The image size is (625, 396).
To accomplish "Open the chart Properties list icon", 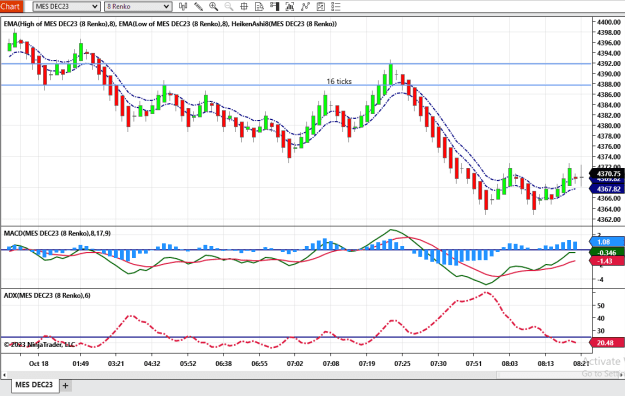I will pyautogui.click(x=336, y=6).
